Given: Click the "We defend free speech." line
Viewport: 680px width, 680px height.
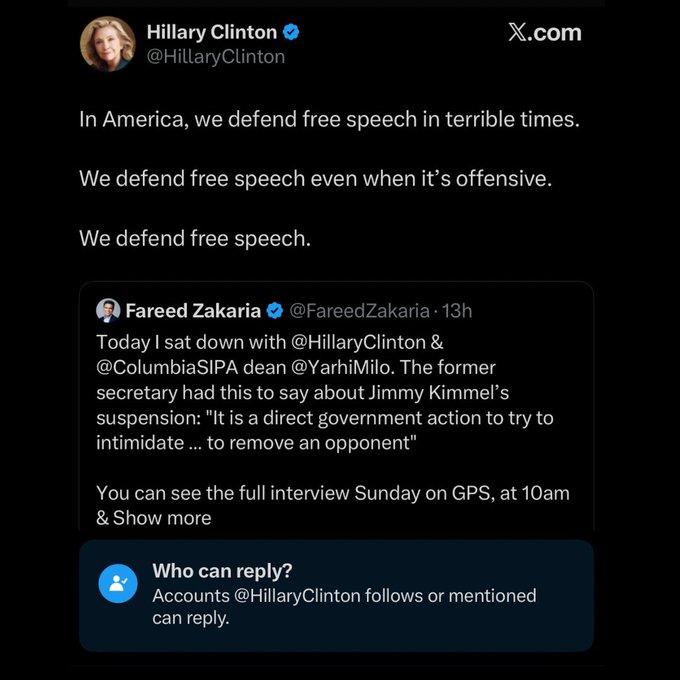Looking at the screenshot, I should (x=195, y=239).
